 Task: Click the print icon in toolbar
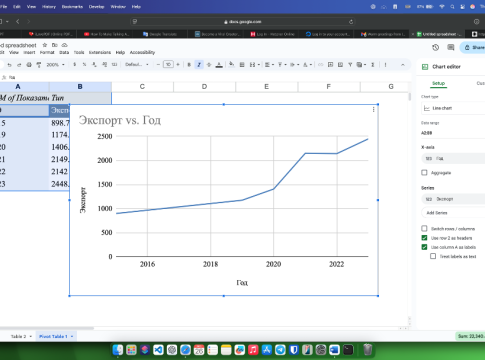[x=29, y=65]
